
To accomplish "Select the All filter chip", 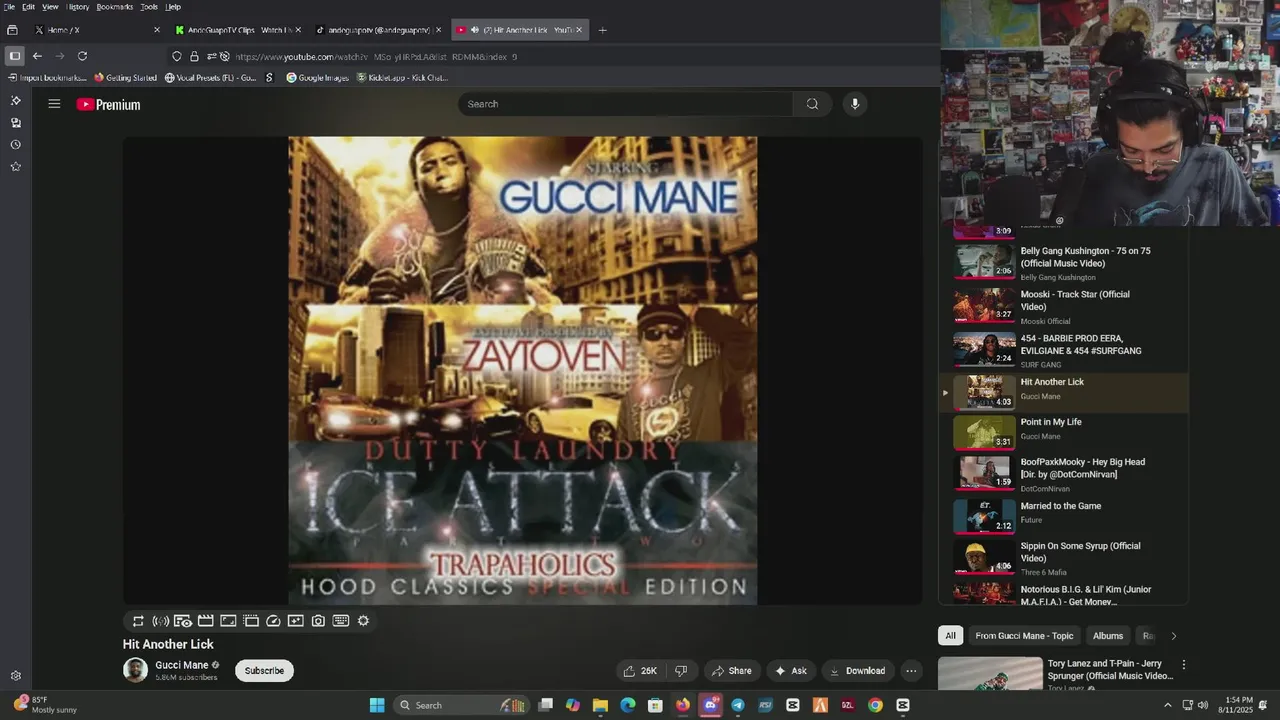I will coord(950,636).
